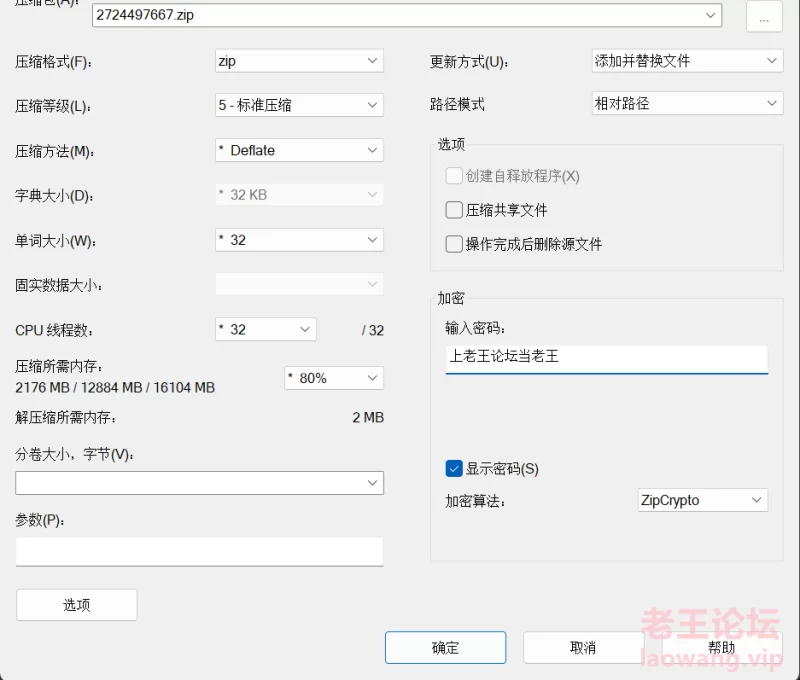This screenshot has height=680, width=800.
Task: Click the 加密算法 label
Action: tap(475, 501)
